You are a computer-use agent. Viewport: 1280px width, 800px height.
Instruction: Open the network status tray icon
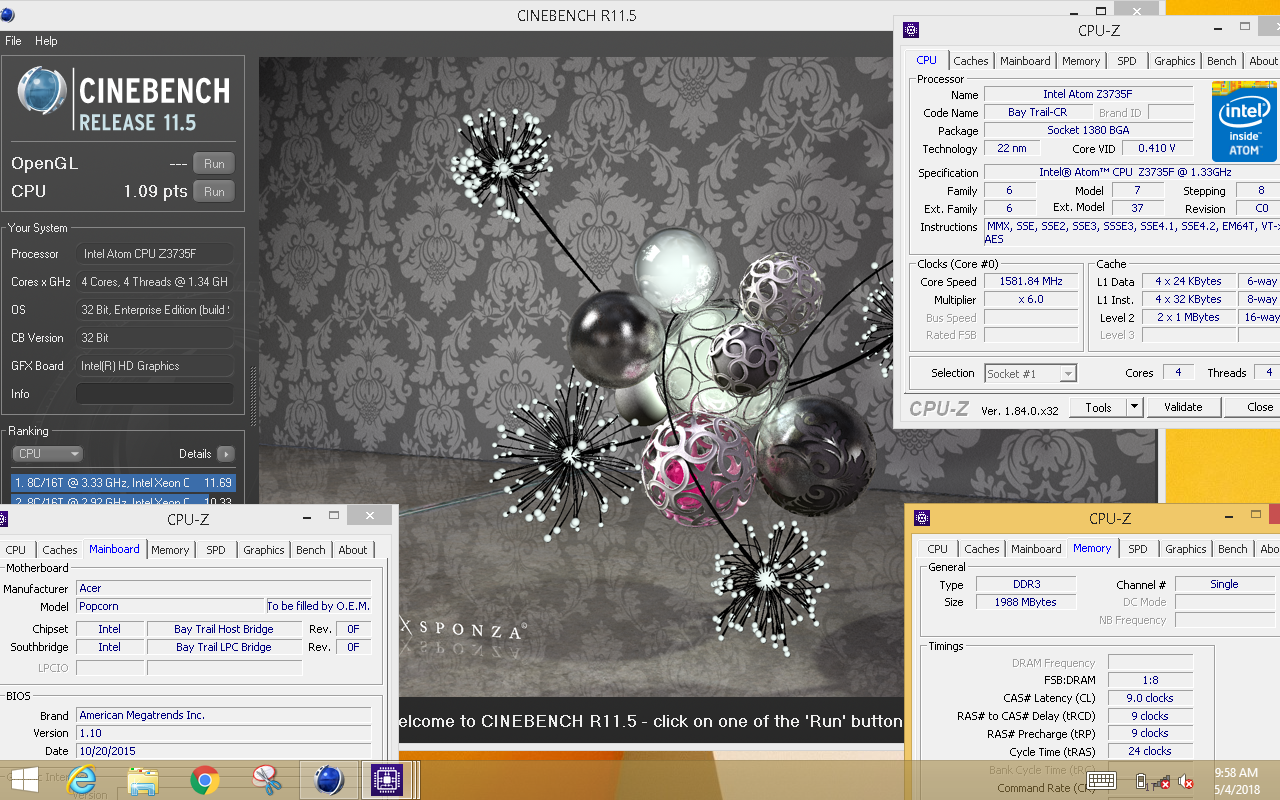tap(1162, 781)
